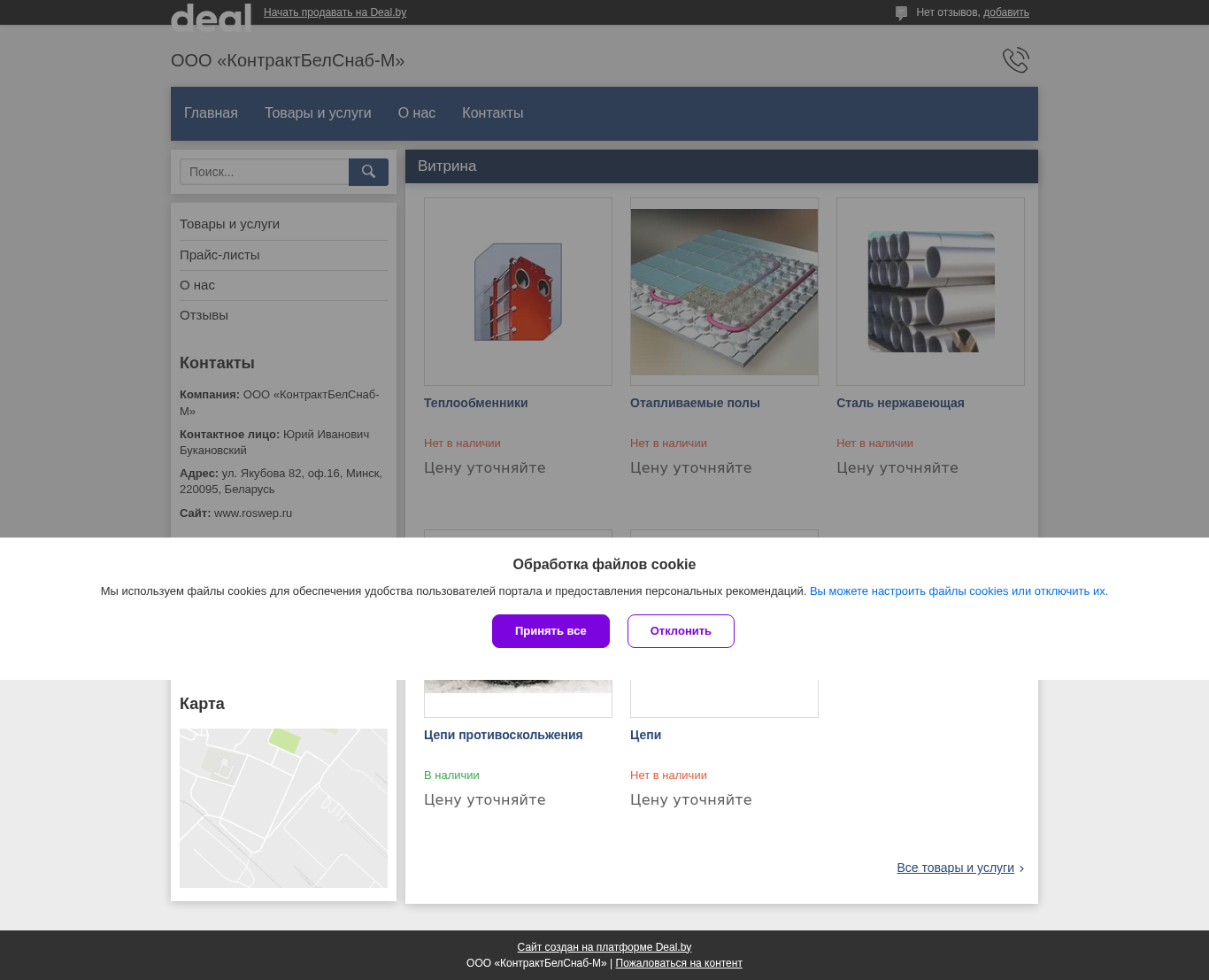Click the magnifying glass search button
The height and width of the screenshot is (980, 1209).
click(x=368, y=172)
